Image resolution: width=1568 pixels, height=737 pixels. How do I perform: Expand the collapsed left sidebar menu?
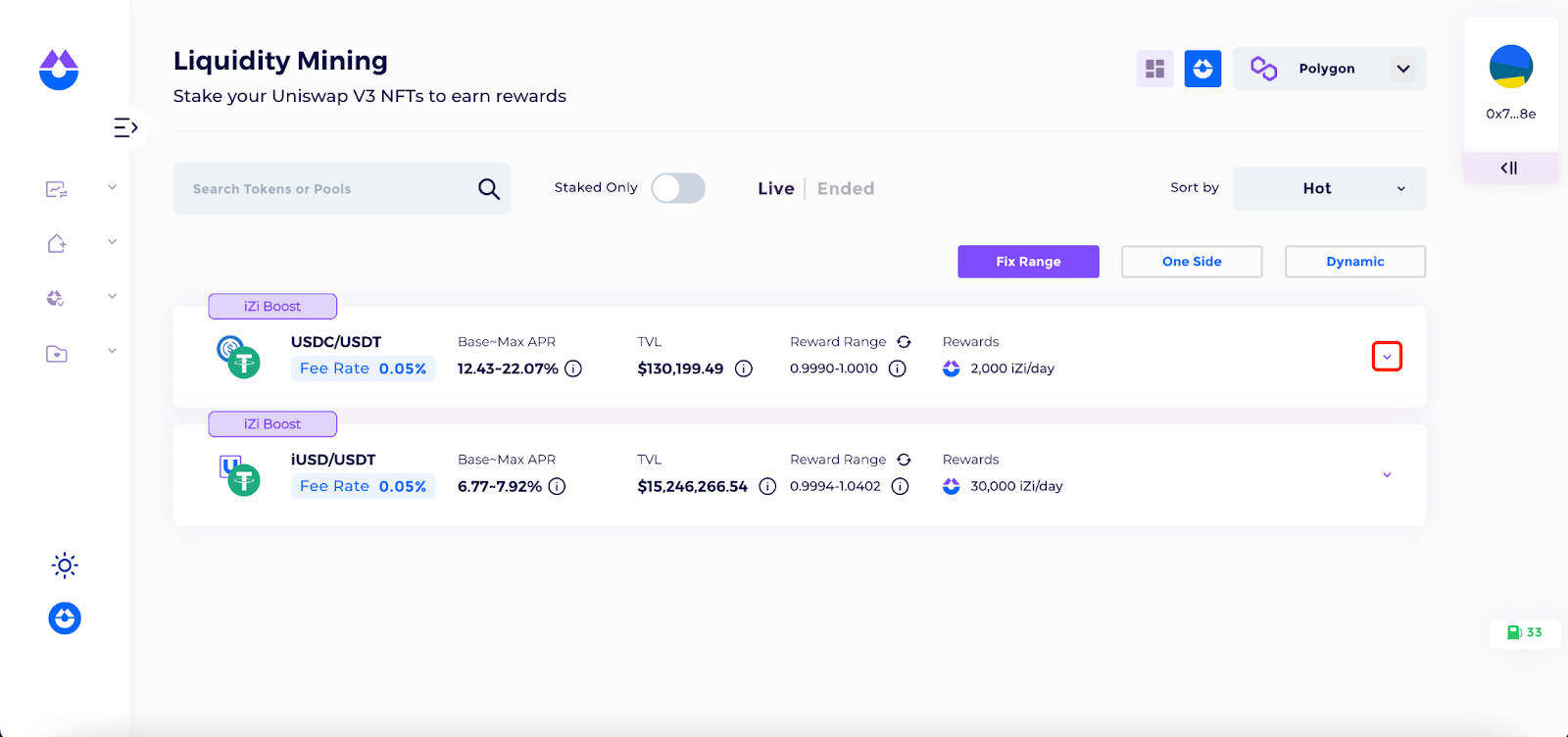(x=126, y=127)
